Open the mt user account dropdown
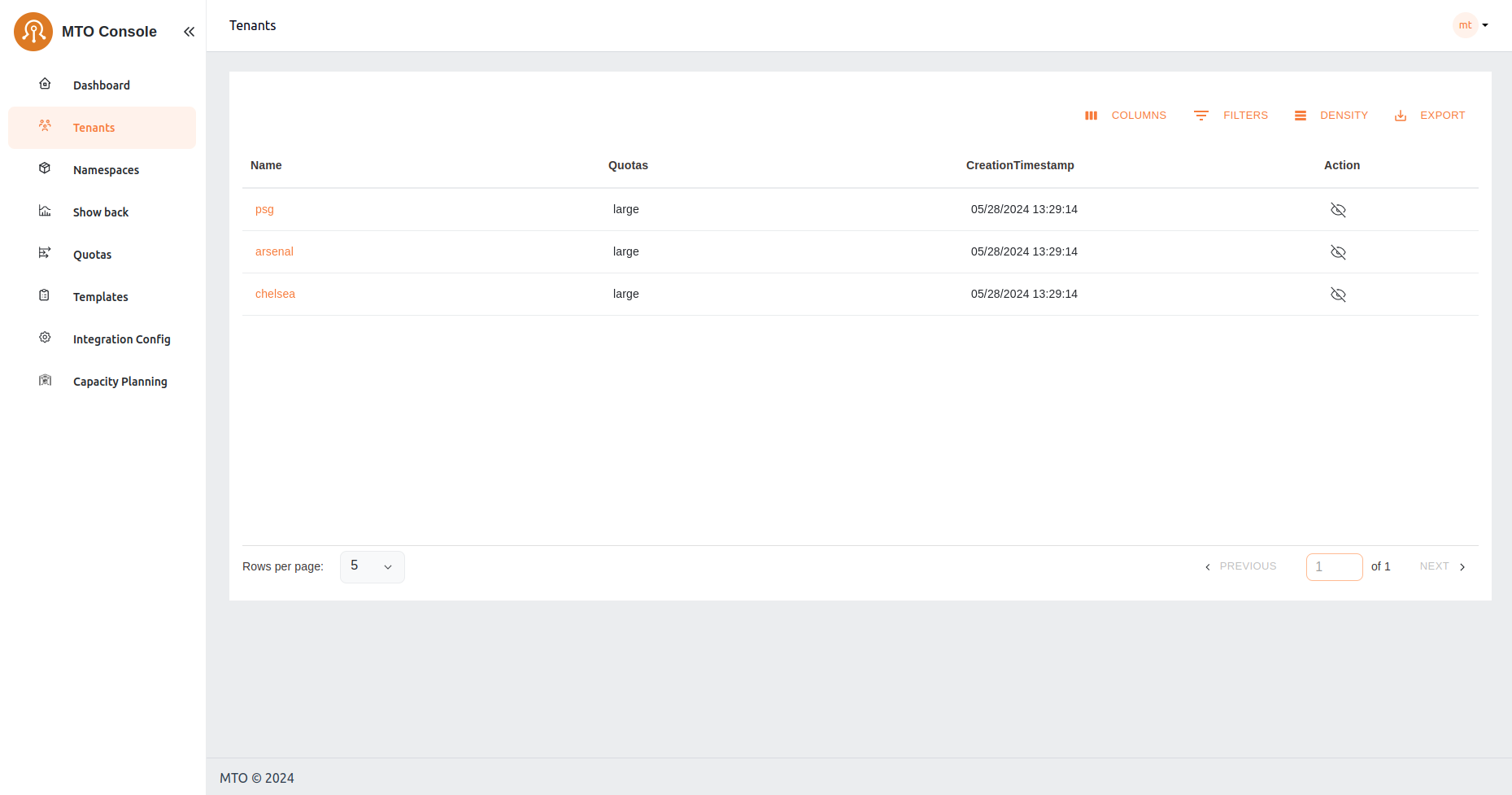 (x=1471, y=25)
